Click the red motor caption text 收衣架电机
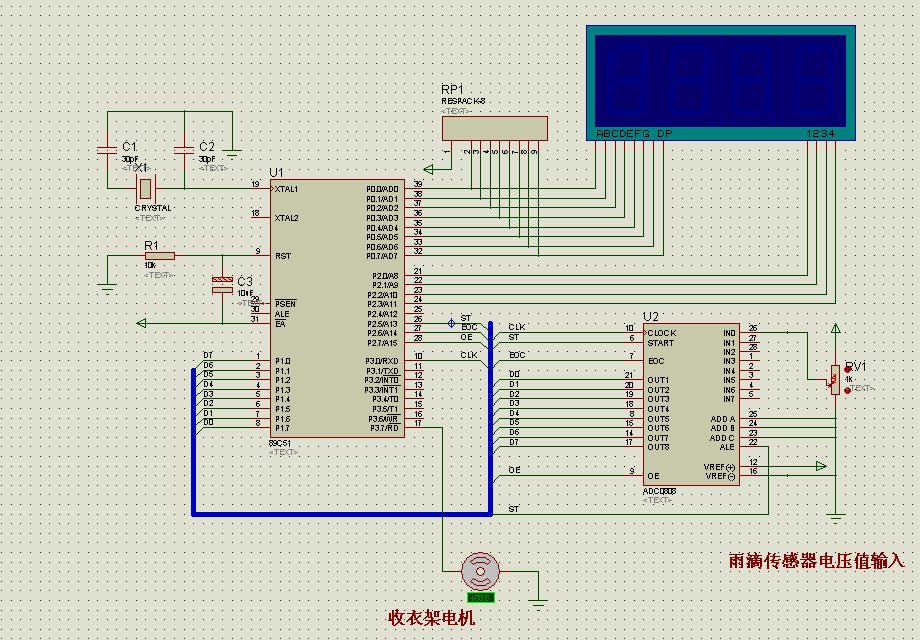The image size is (920, 640). (431, 618)
